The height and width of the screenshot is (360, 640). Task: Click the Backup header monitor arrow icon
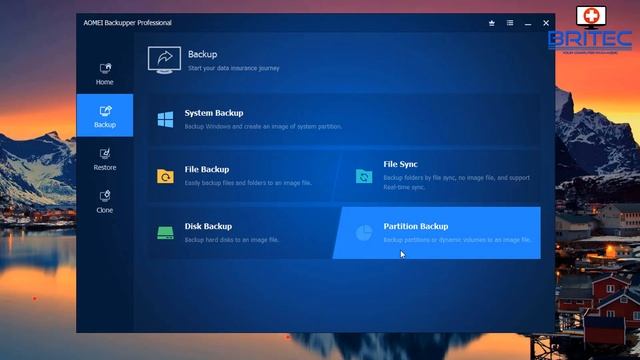coord(164,60)
